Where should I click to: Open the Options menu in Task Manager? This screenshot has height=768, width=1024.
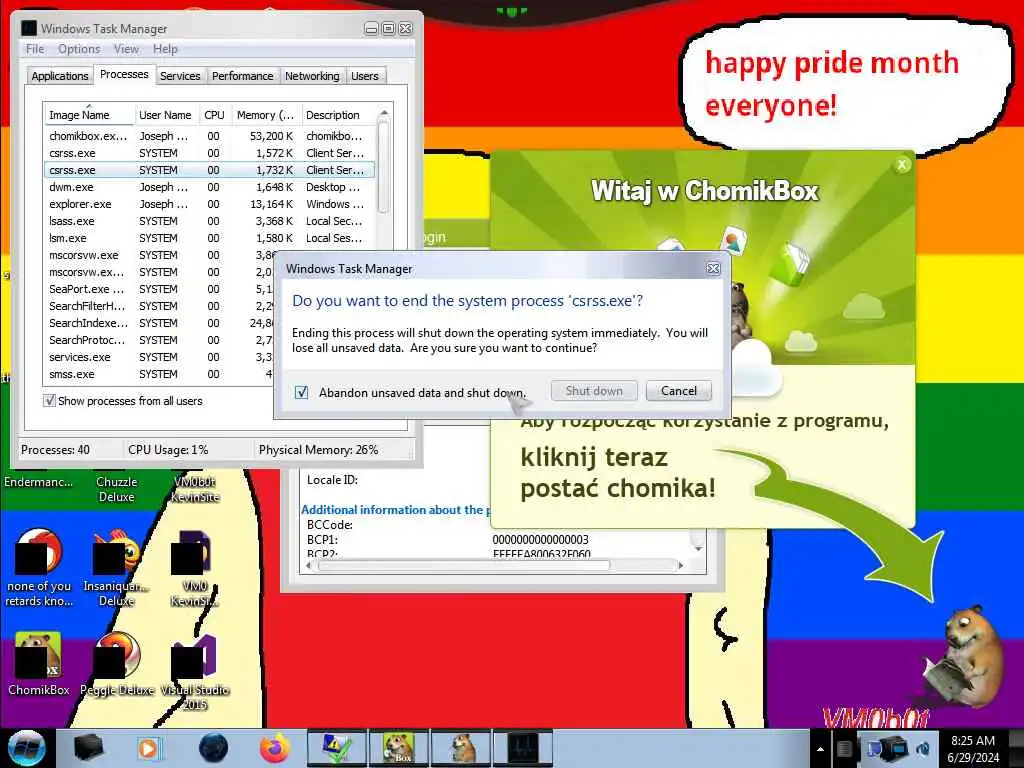[79, 49]
